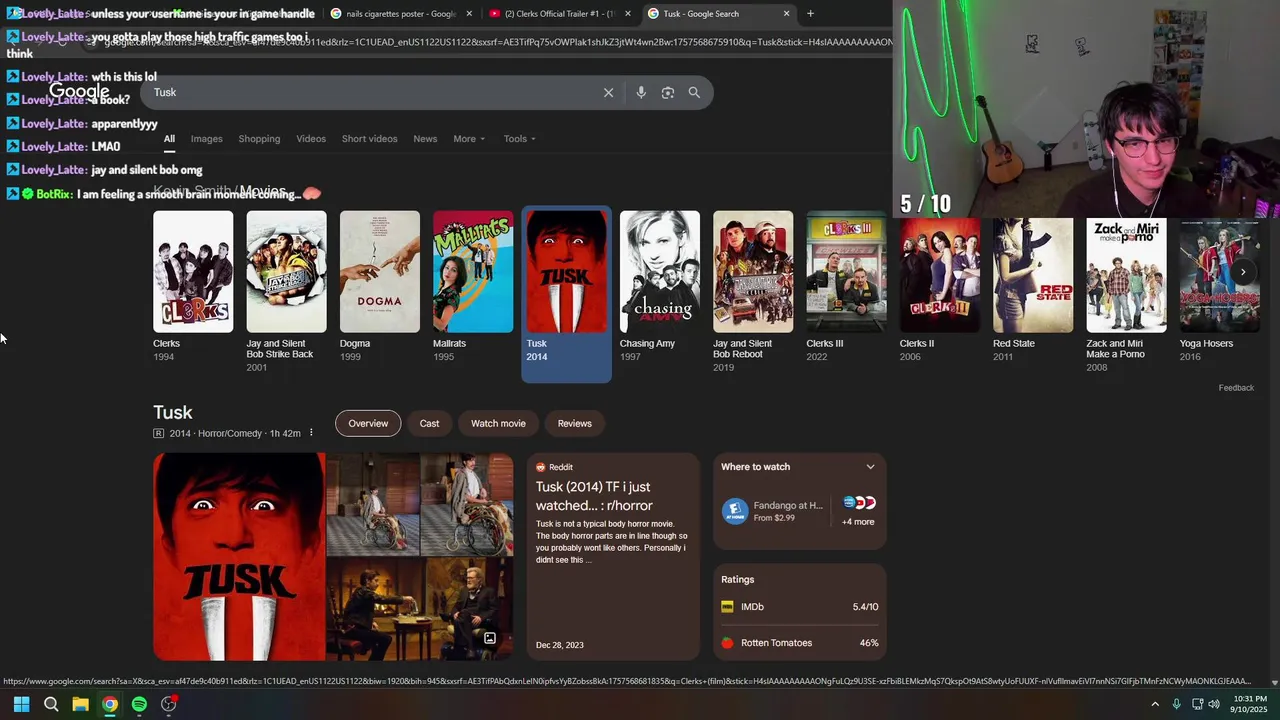Open the taskbar clock showing 10:31 PM
Screen dimensions: 1280x720
pyautogui.click(x=1251, y=704)
